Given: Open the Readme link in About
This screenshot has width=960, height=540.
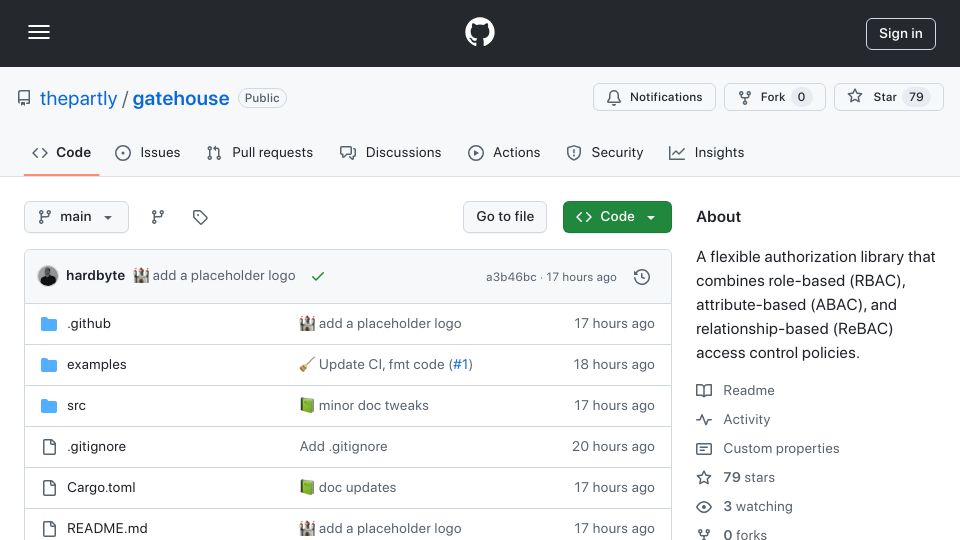Looking at the screenshot, I should pos(748,391).
